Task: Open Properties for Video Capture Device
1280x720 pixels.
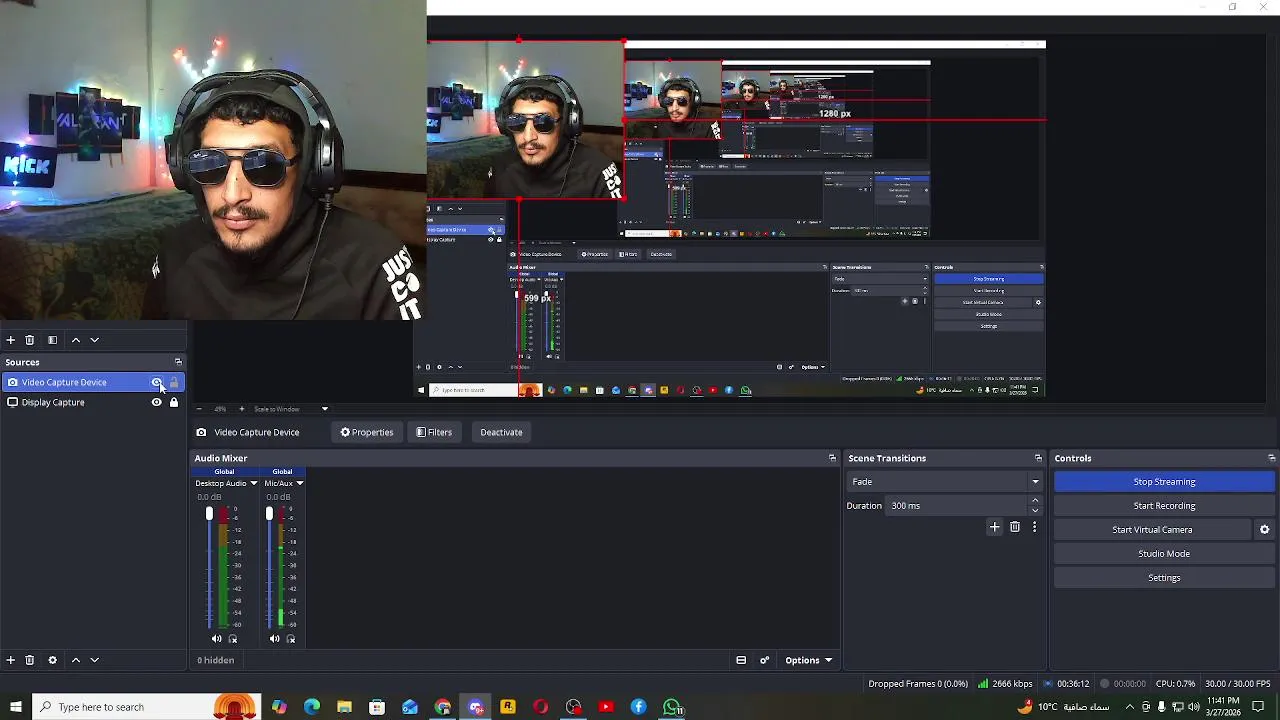Action: click(x=367, y=432)
